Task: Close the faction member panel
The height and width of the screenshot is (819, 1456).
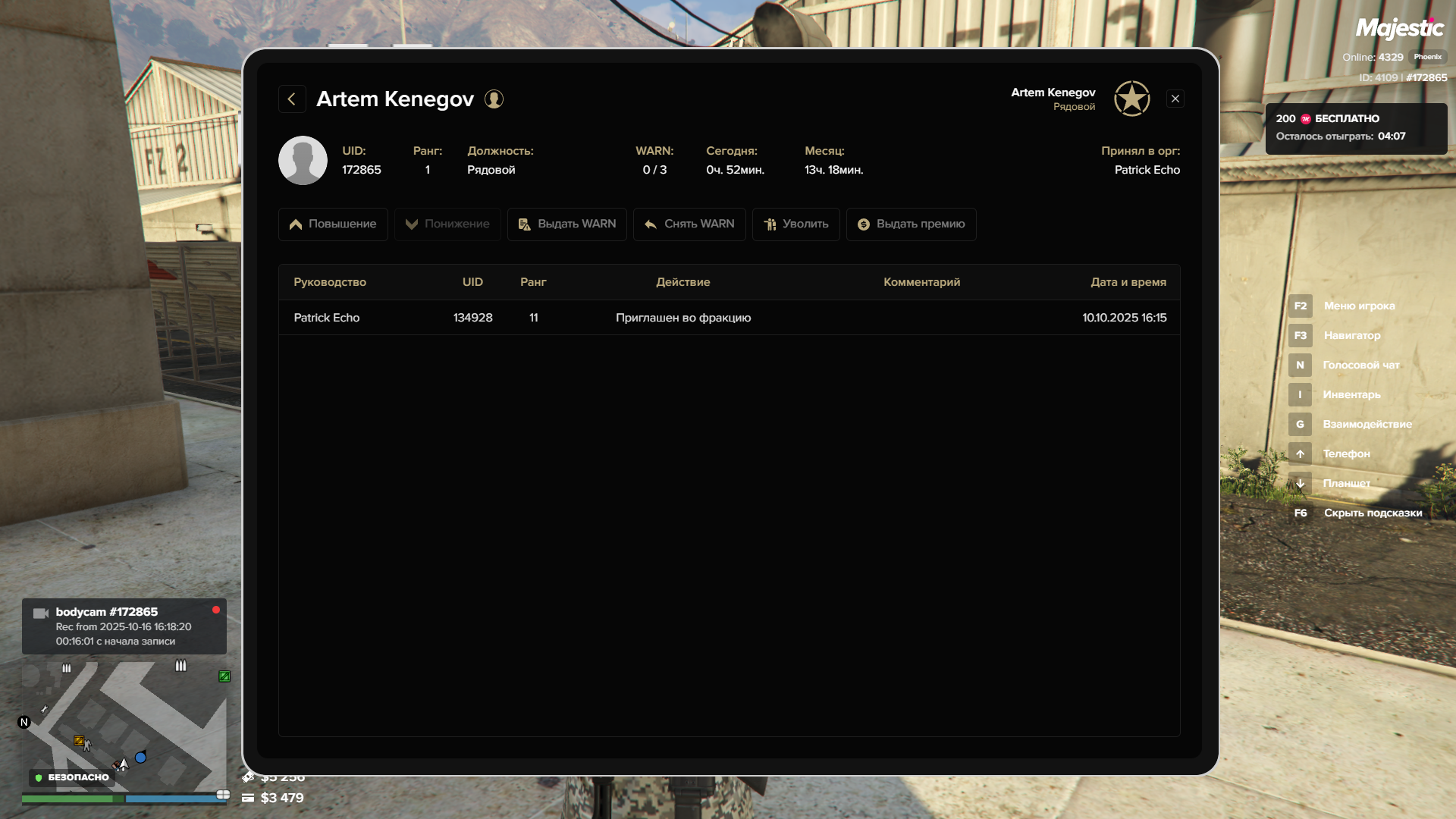Action: [1175, 99]
